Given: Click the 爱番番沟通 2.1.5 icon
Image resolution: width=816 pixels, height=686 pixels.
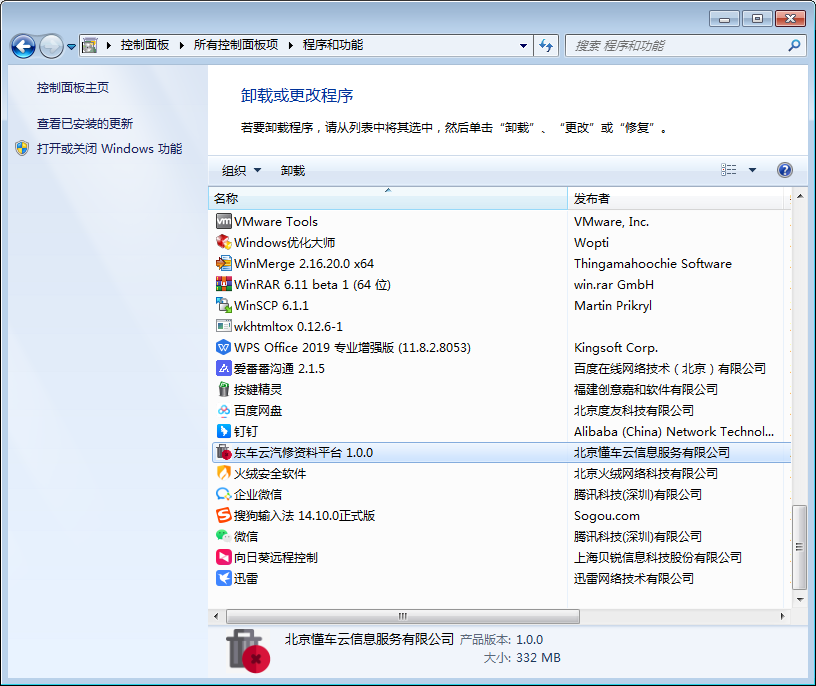Looking at the screenshot, I should click(x=223, y=369).
